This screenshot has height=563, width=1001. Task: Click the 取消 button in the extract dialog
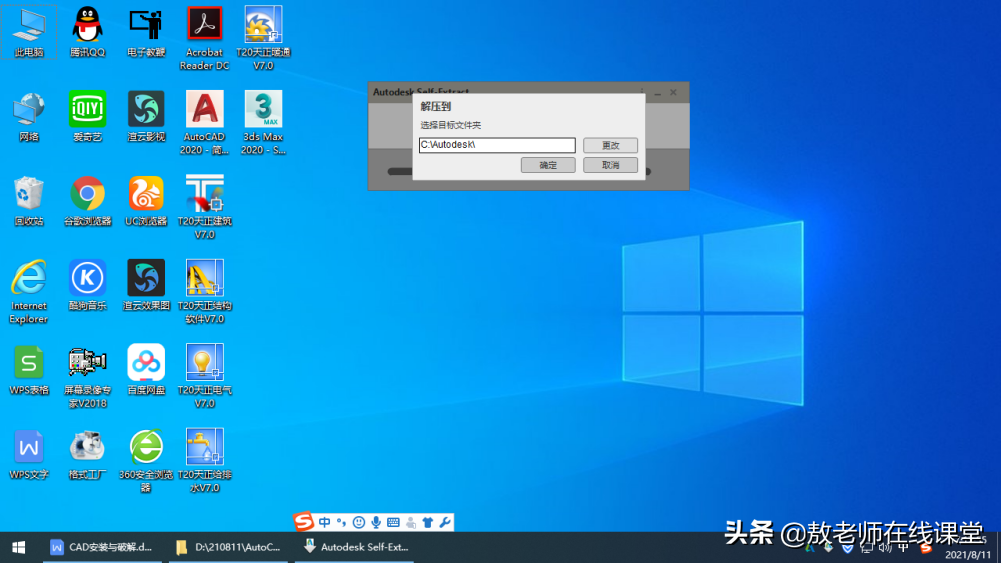tap(610, 165)
